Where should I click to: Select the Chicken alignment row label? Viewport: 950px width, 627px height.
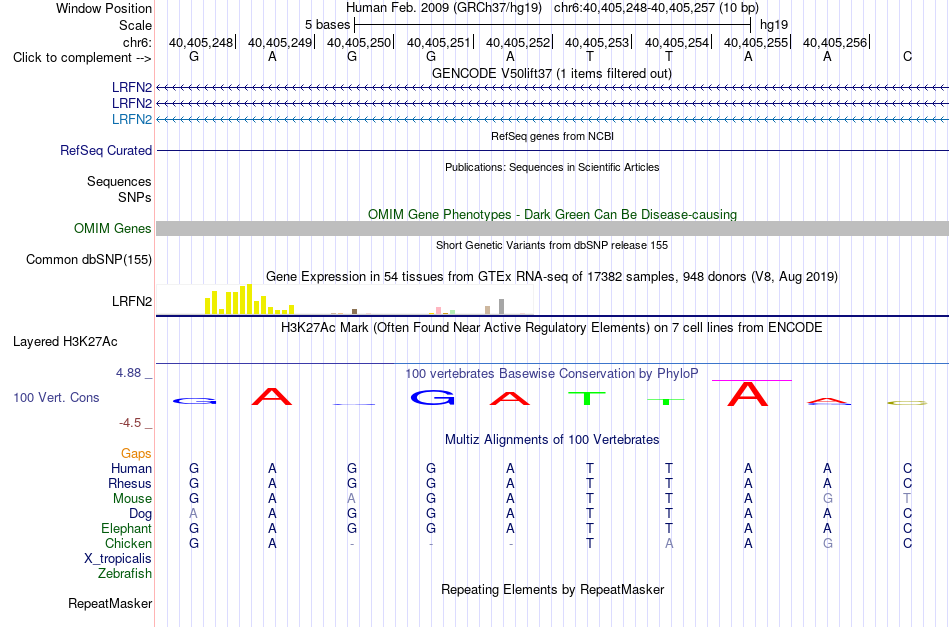(x=128, y=543)
